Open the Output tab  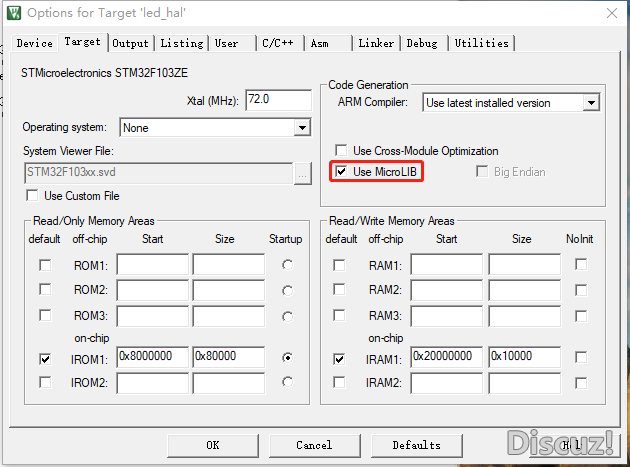pos(130,43)
